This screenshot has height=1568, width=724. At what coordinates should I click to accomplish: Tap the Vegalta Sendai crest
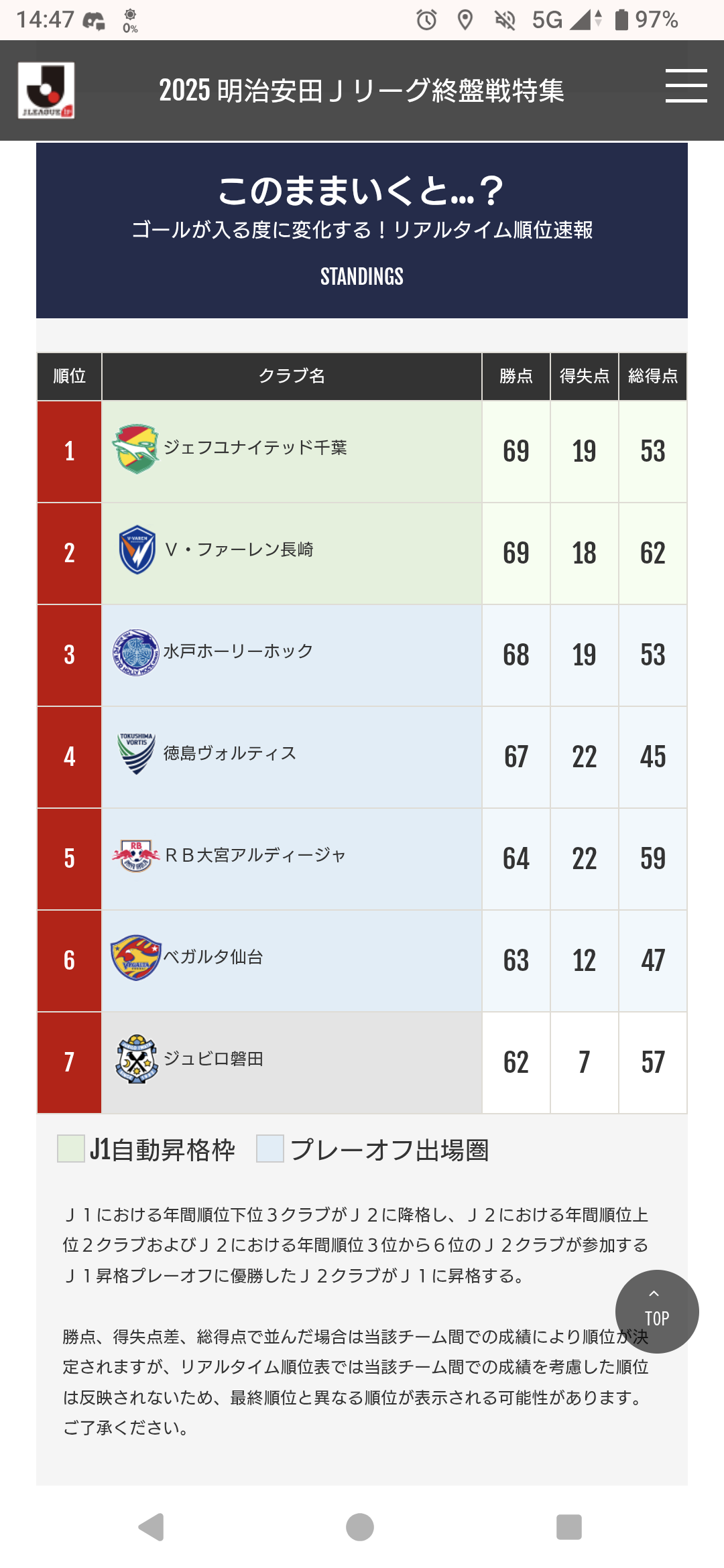pyautogui.click(x=136, y=958)
